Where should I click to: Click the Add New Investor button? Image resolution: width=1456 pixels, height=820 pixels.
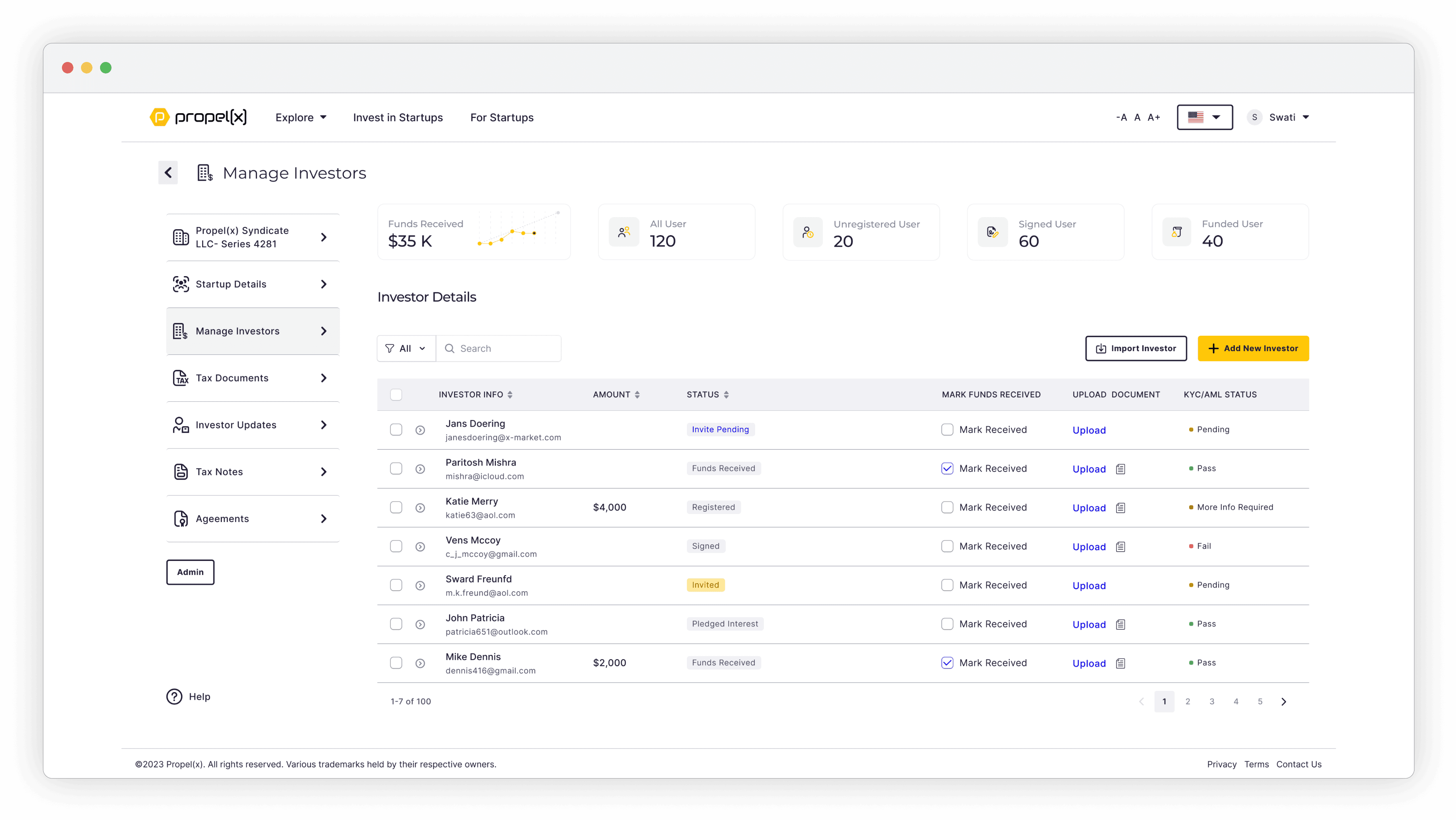point(1253,348)
